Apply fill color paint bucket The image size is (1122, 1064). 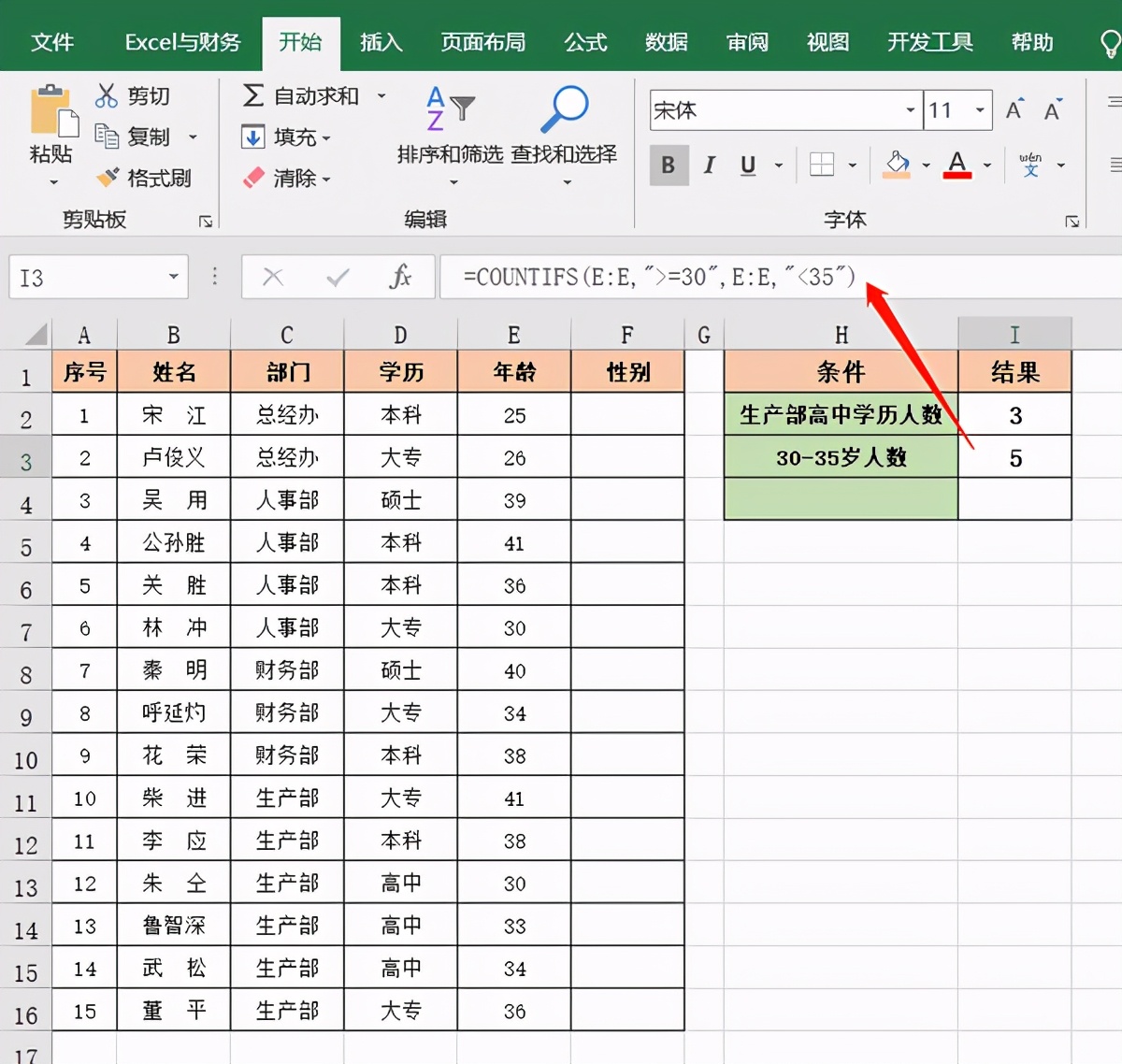[x=897, y=165]
